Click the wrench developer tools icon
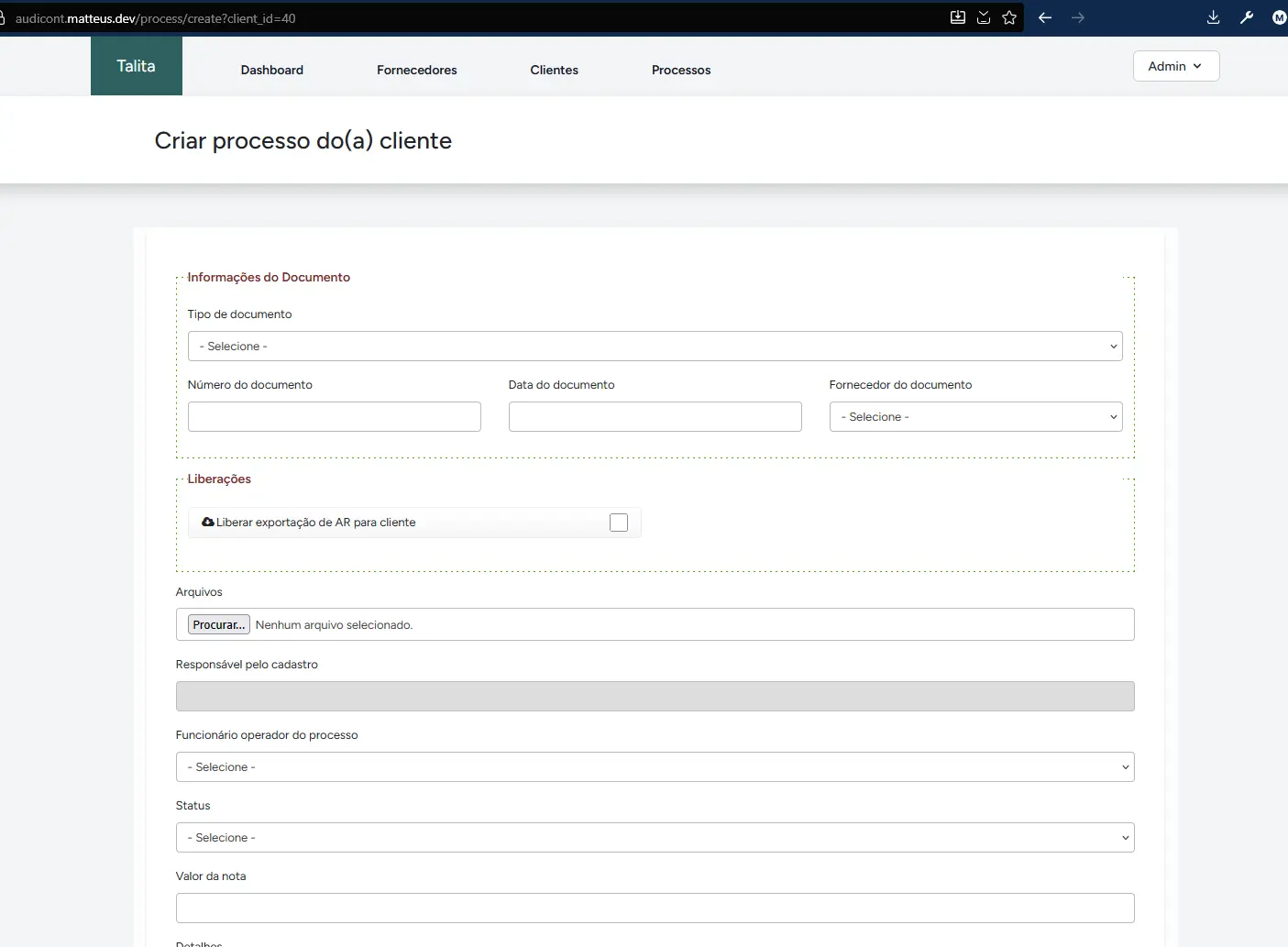The width and height of the screenshot is (1288, 947). [x=1247, y=17]
